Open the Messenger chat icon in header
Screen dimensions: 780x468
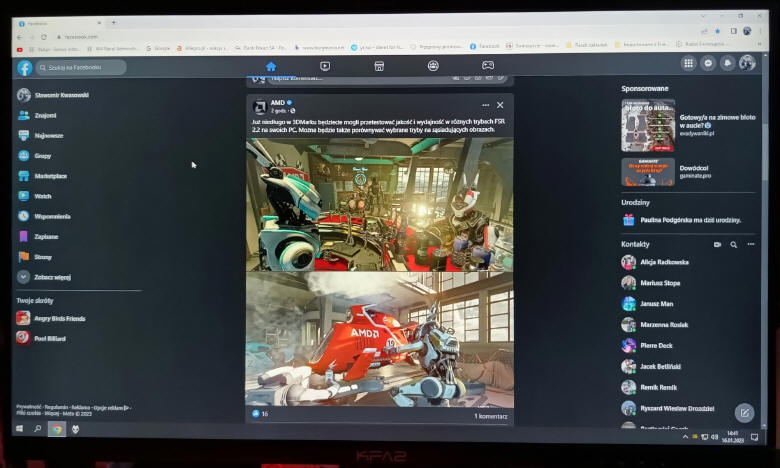point(708,63)
